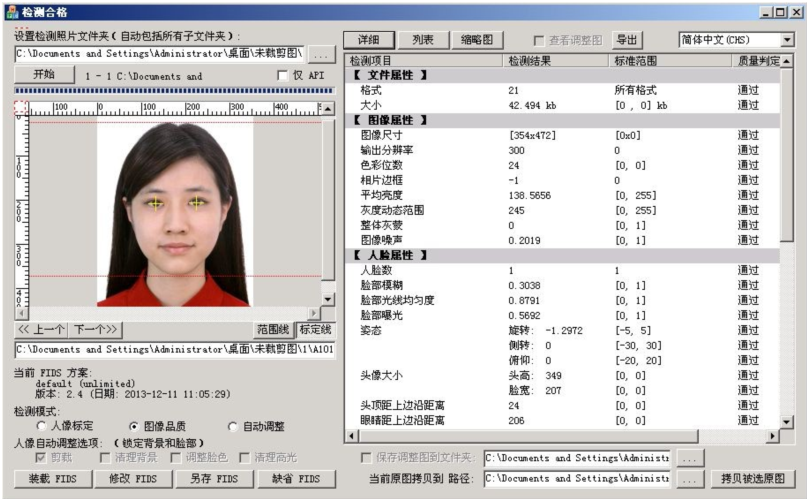Viewport: 811px width, 503px height.
Task: Switch to the 缩略图 view tab
Action: (x=477, y=40)
